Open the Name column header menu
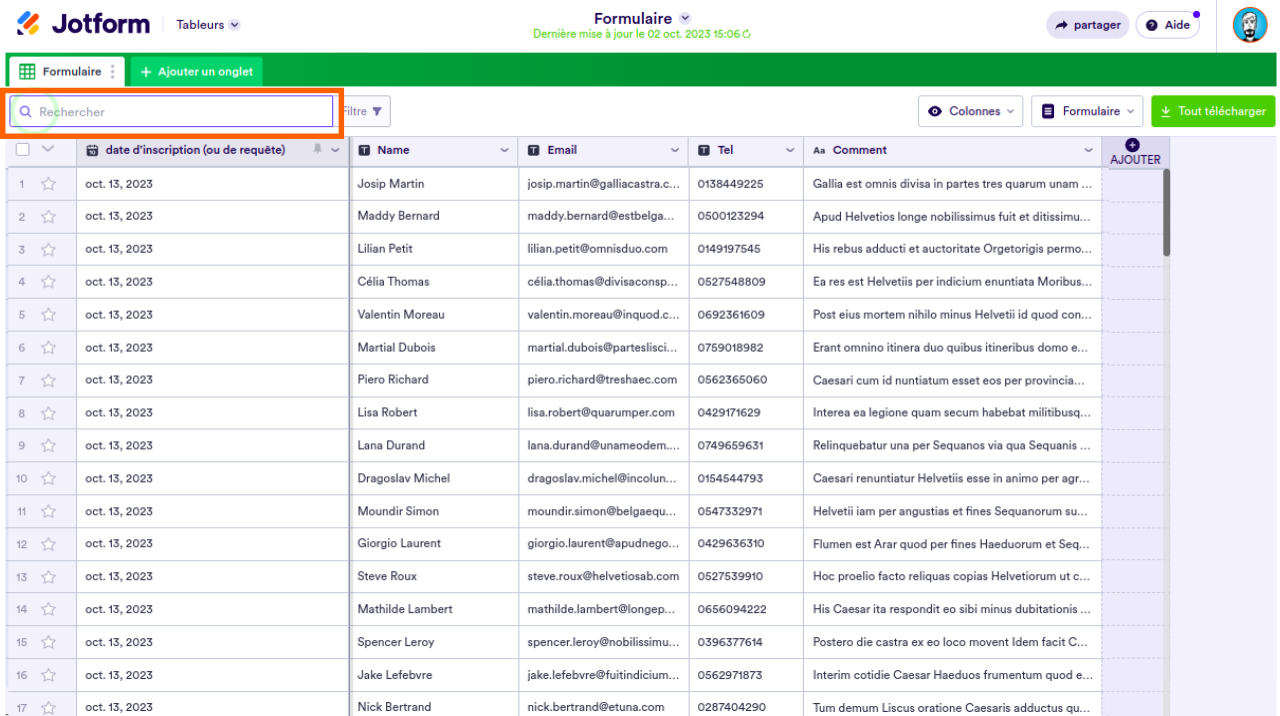The image size is (1280, 716). [504, 150]
